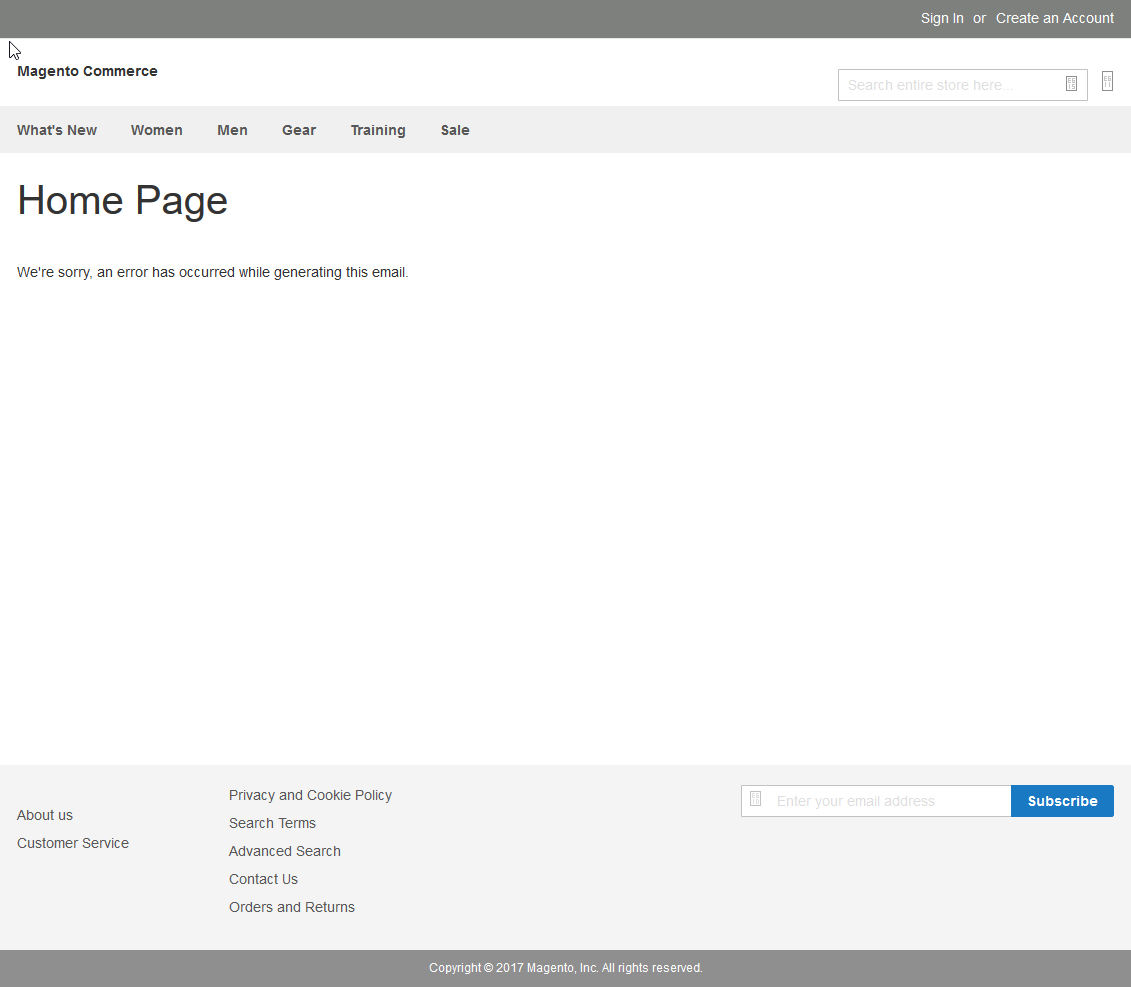The height and width of the screenshot is (987, 1131).
Task: Open the Women category menu
Action: pyautogui.click(x=157, y=130)
